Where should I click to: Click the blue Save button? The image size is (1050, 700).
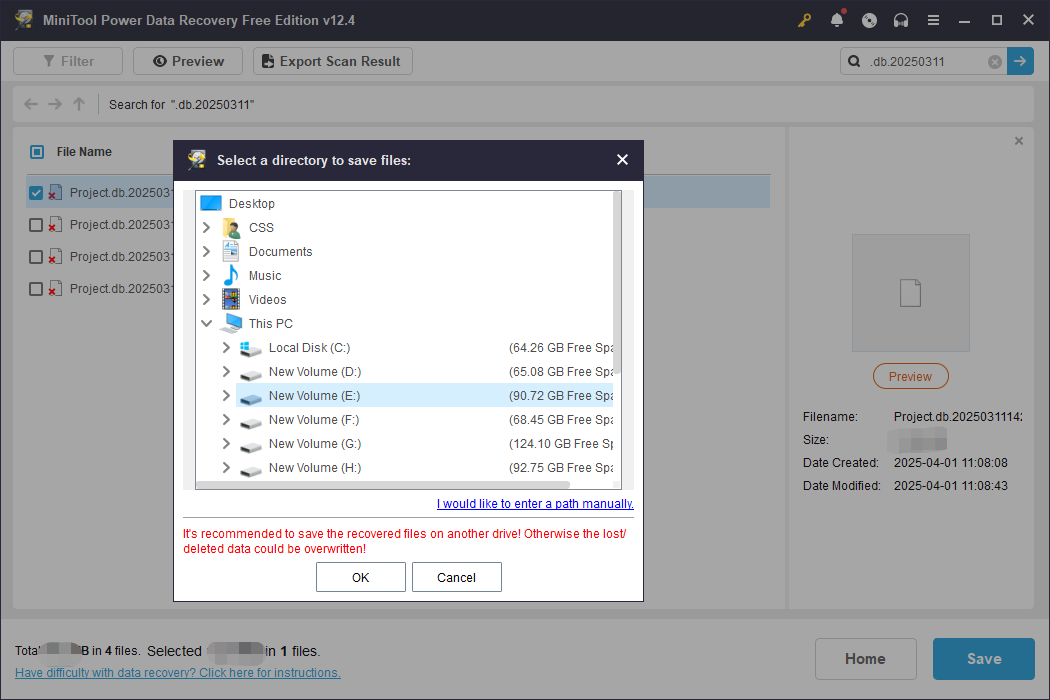984,659
